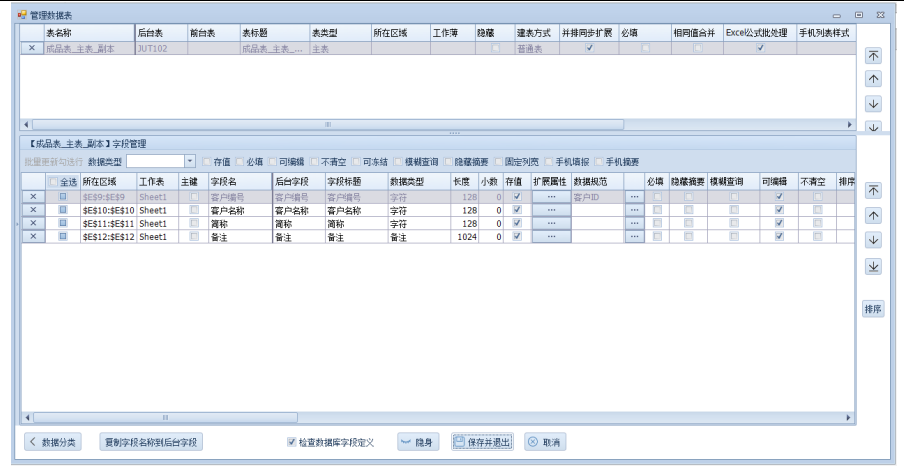Click 数据类型 cell in 备注 row
Viewport: 904px width, 467px height.
point(417,237)
